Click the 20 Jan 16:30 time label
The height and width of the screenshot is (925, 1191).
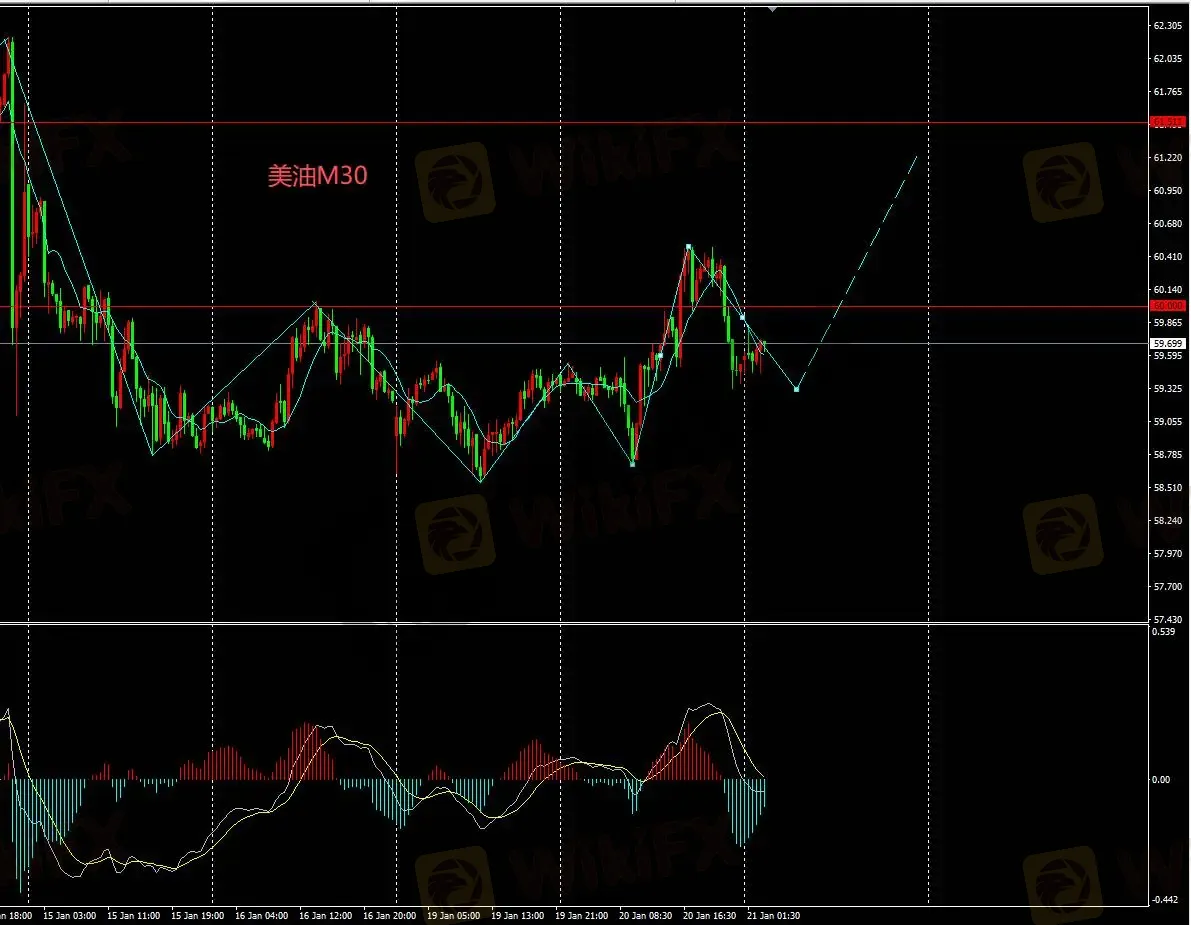[x=709, y=916]
